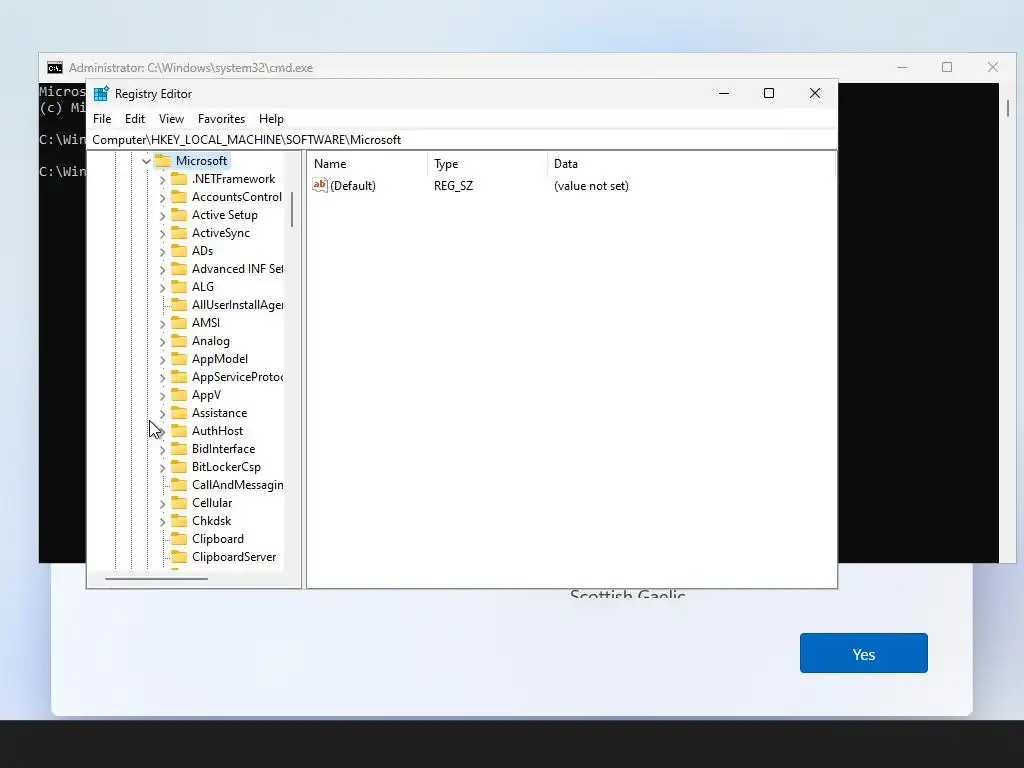This screenshot has height=768, width=1024.
Task: Select the Chkdsk key label
Action: click(x=211, y=521)
